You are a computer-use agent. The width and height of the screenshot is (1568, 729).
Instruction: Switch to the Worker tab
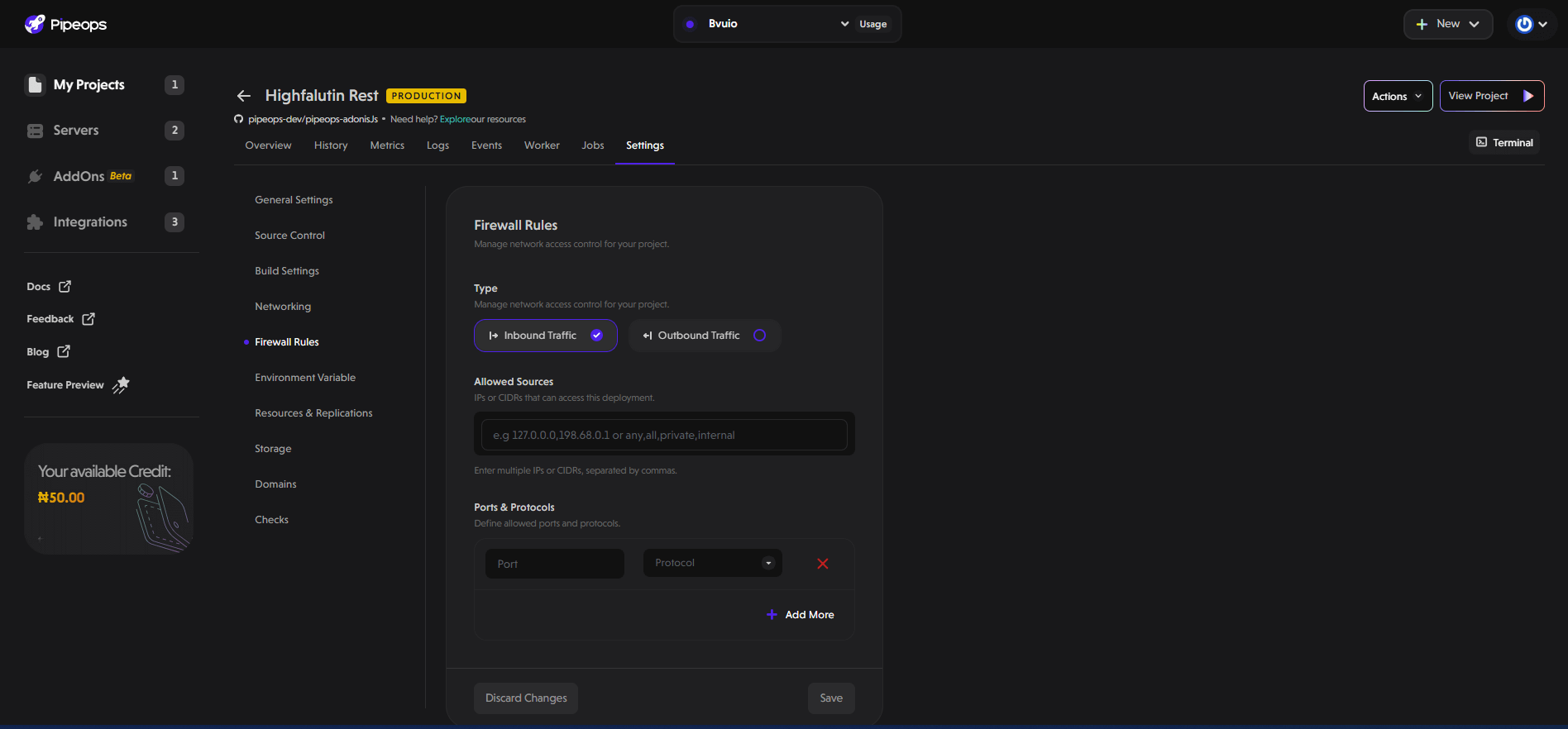542,145
